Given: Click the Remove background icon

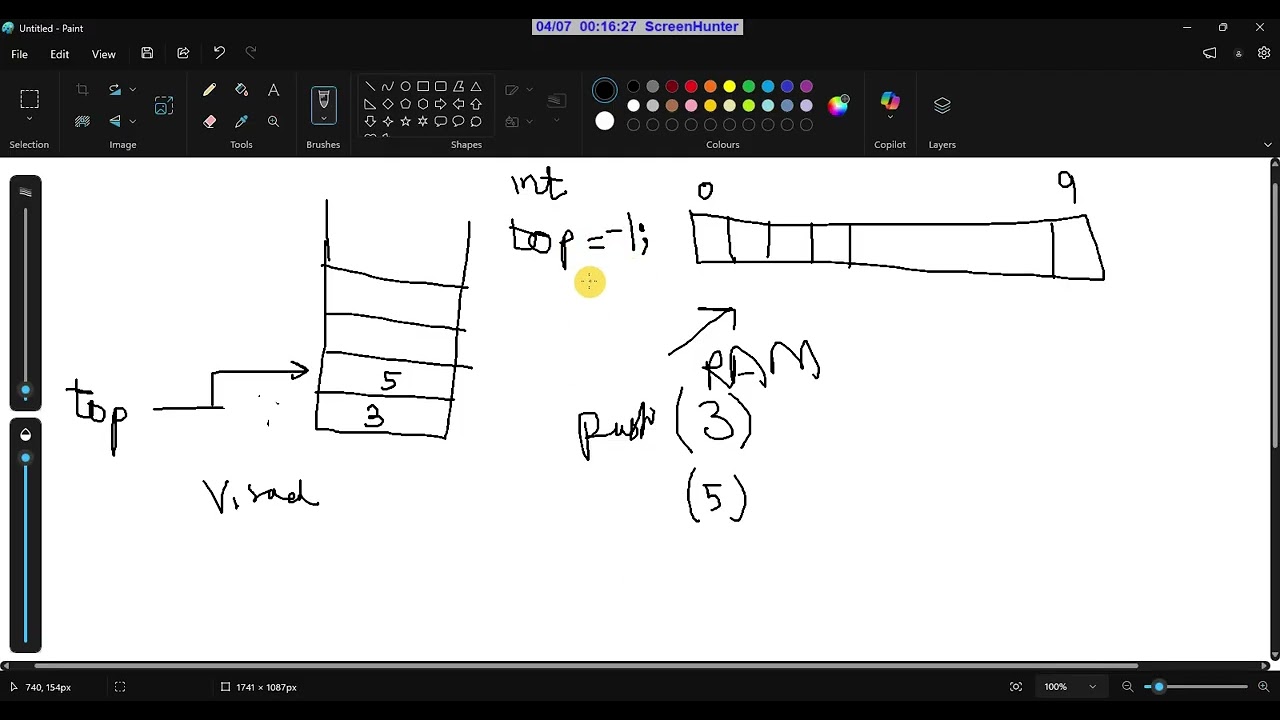Looking at the screenshot, I should (x=82, y=121).
